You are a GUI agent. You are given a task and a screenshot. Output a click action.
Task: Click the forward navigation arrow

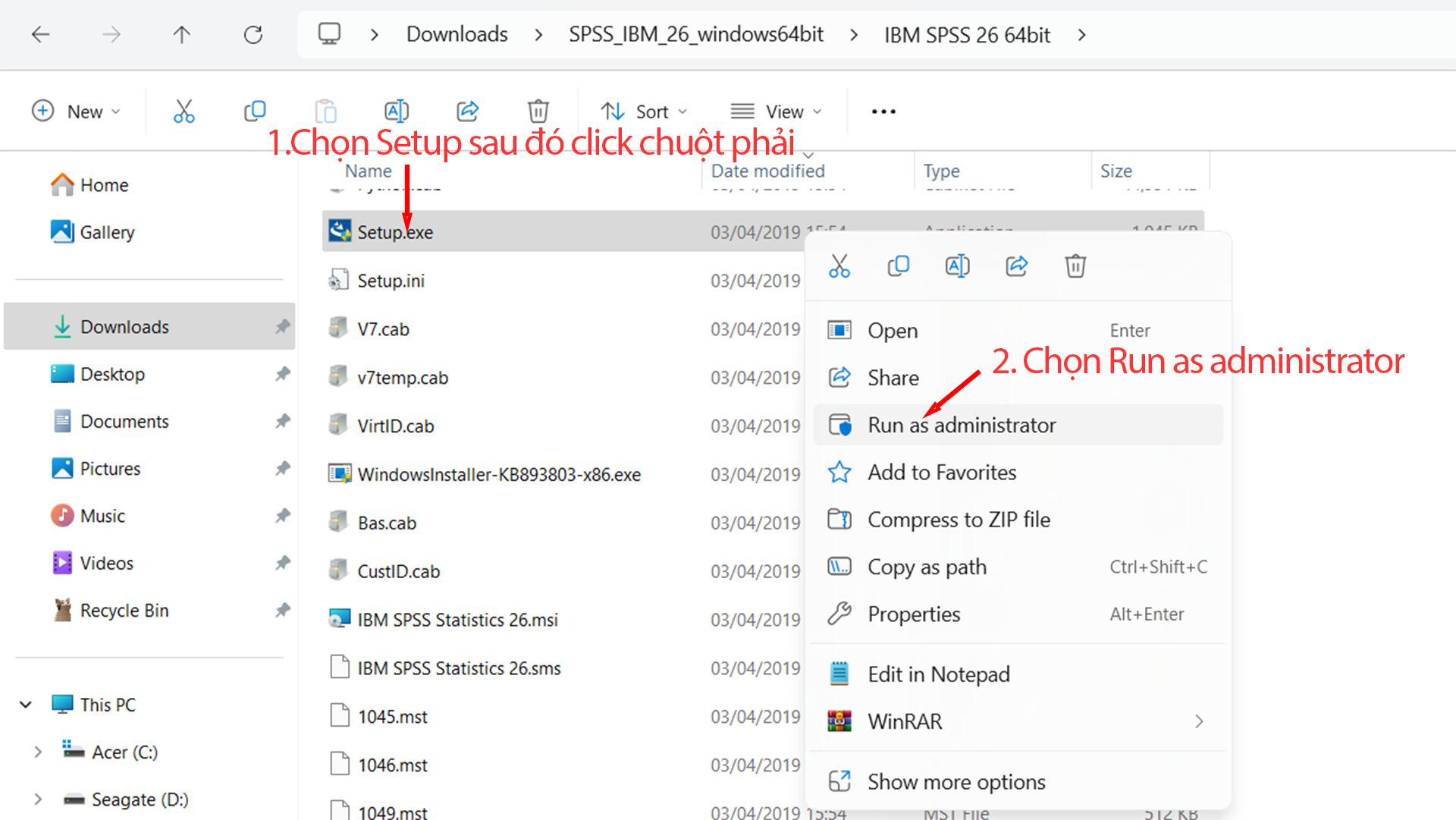111,34
